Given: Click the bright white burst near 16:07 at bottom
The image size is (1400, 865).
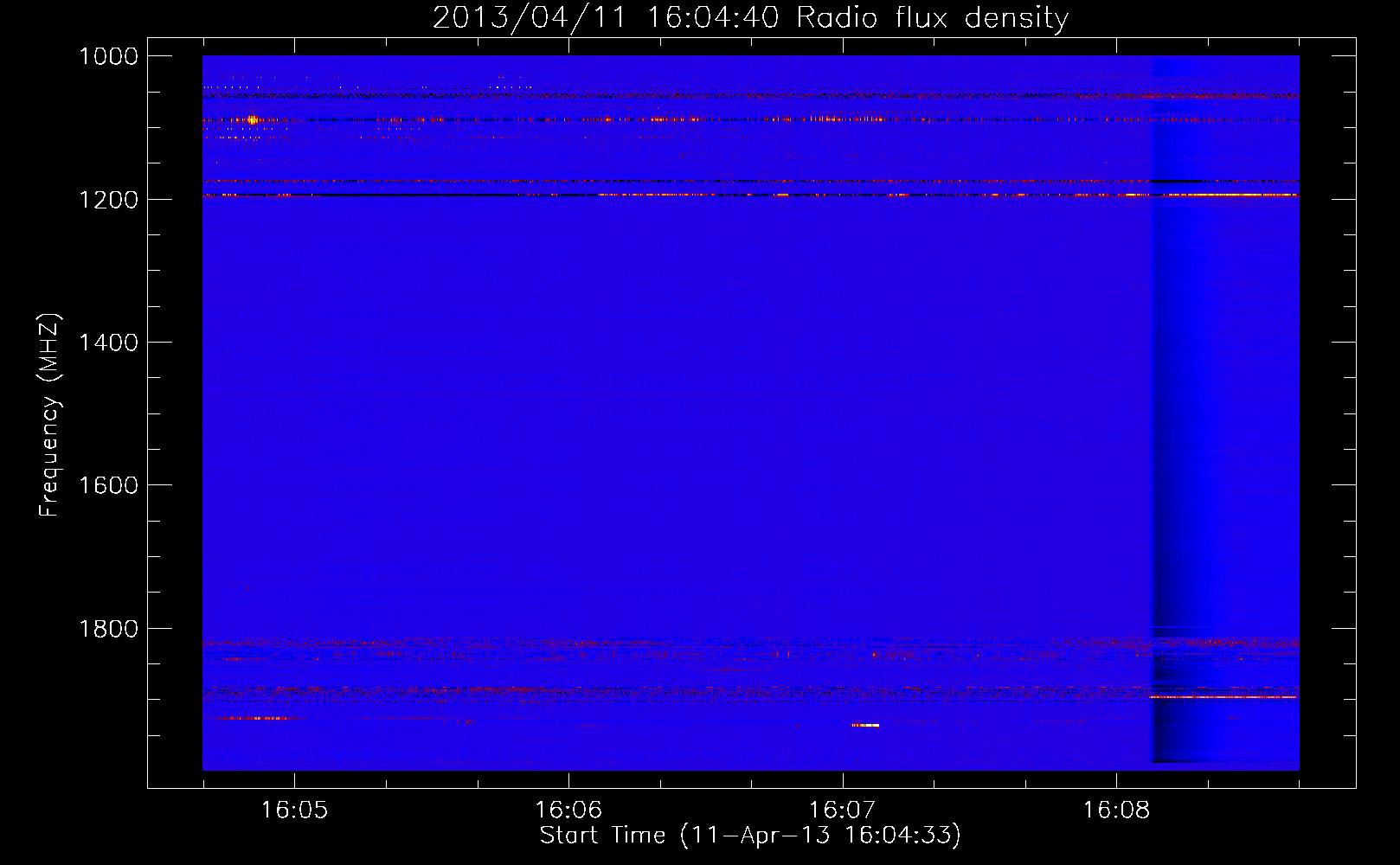Looking at the screenshot, I should 865,725.
